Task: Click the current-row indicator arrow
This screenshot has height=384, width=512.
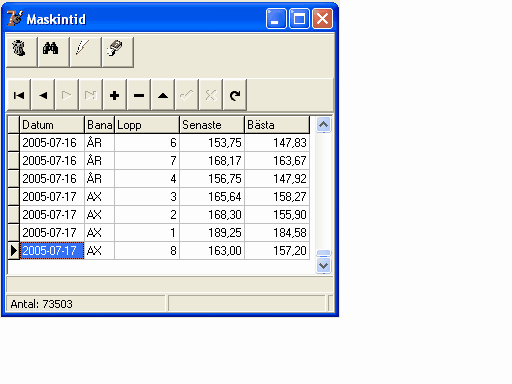Action: tap(14, 251)
